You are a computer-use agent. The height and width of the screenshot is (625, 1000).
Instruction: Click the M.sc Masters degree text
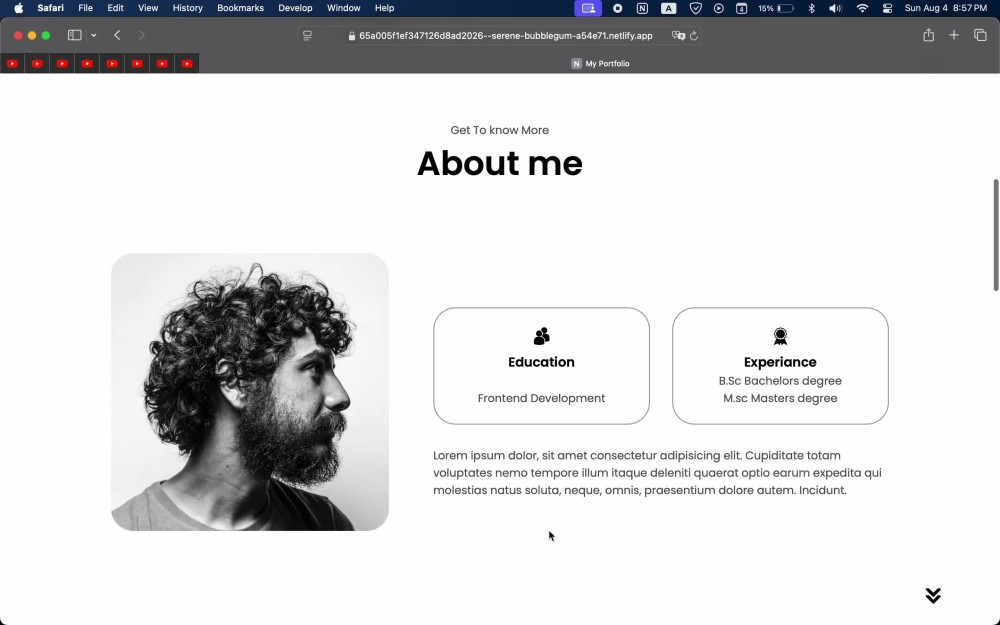[x=780, y=398]
